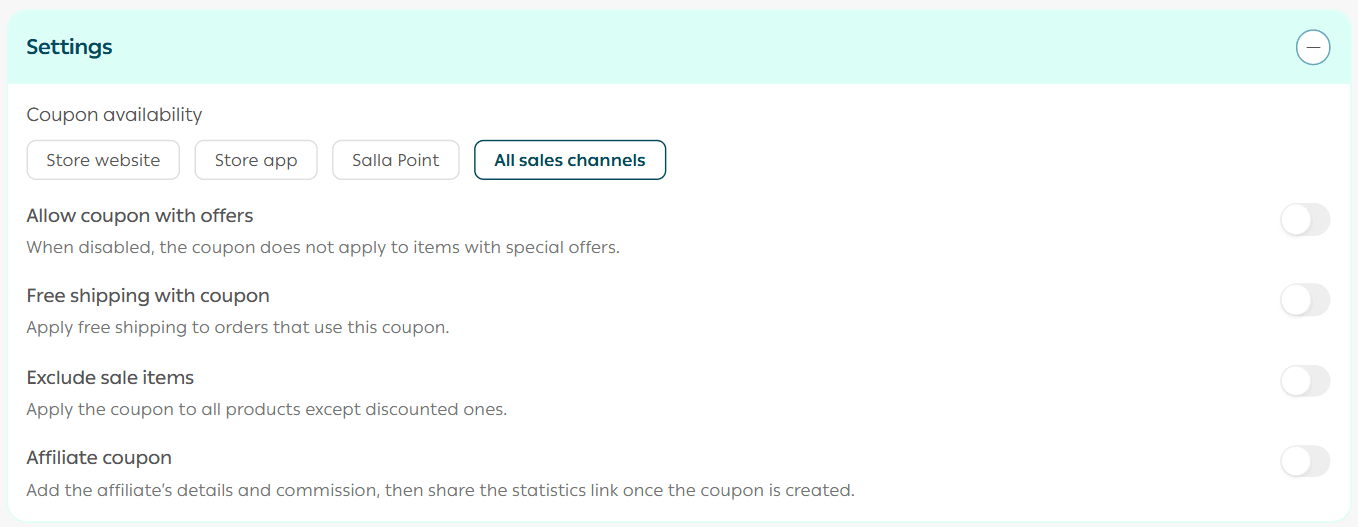Screen dimensions: 1358x527
Task: Choose Salla Point availability
Action: coord(395,160)
